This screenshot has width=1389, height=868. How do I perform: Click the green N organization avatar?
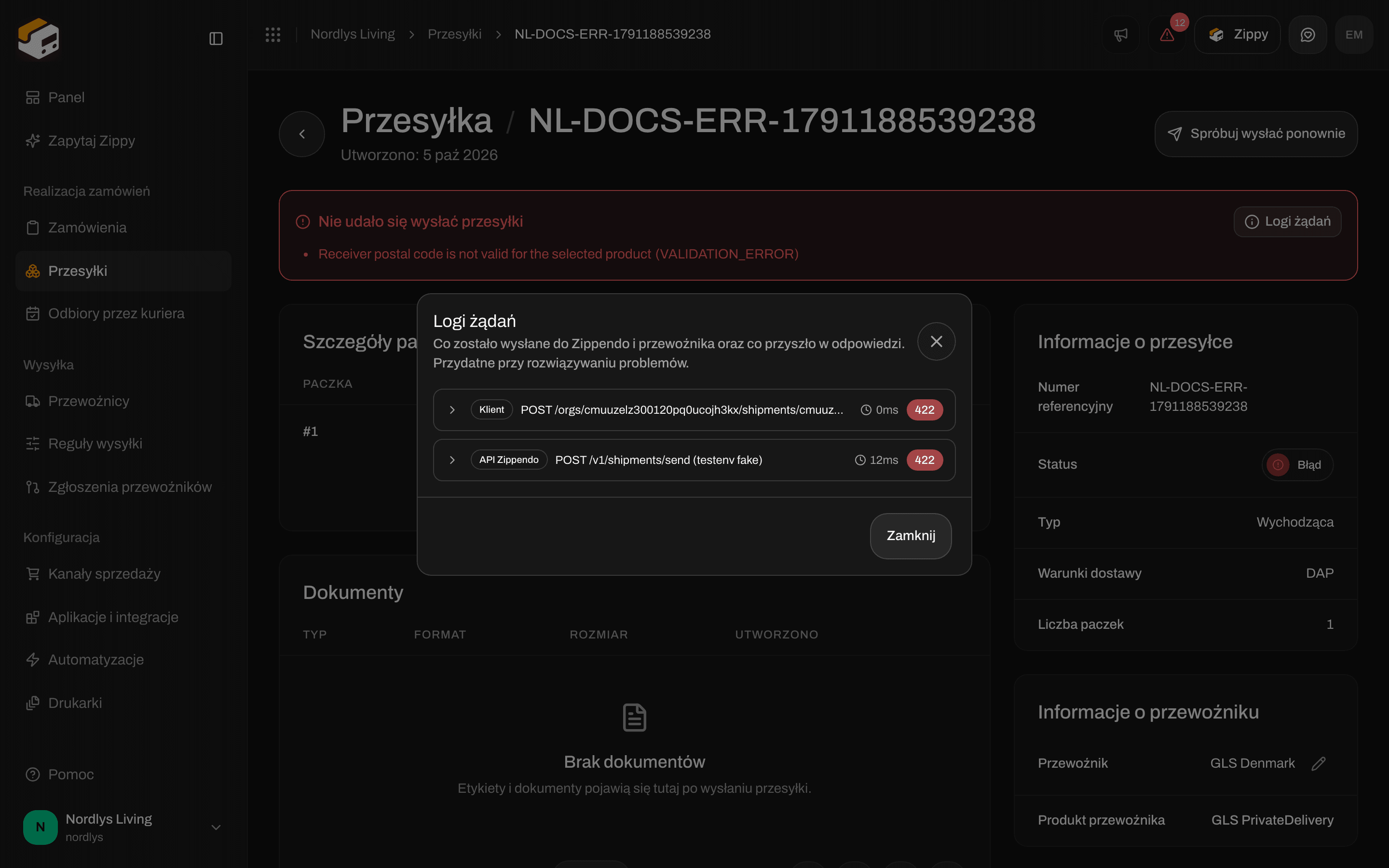[40, 827]
